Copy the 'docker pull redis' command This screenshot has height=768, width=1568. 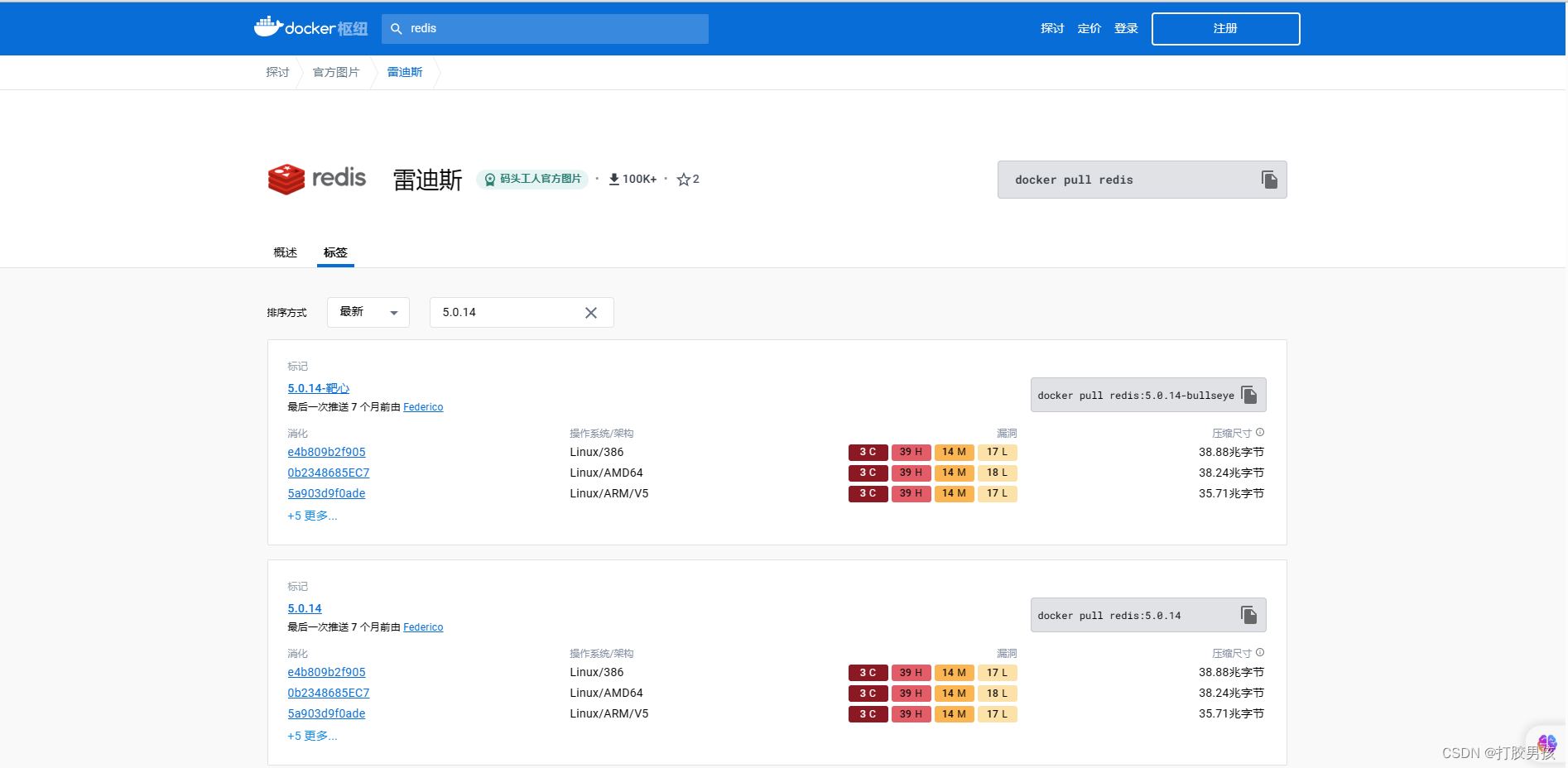click(1269, 180)
